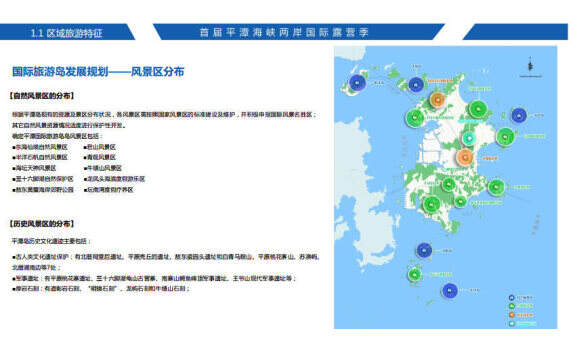Click the upper blue marker in the southern sea
570x360 pixels.
424,250
